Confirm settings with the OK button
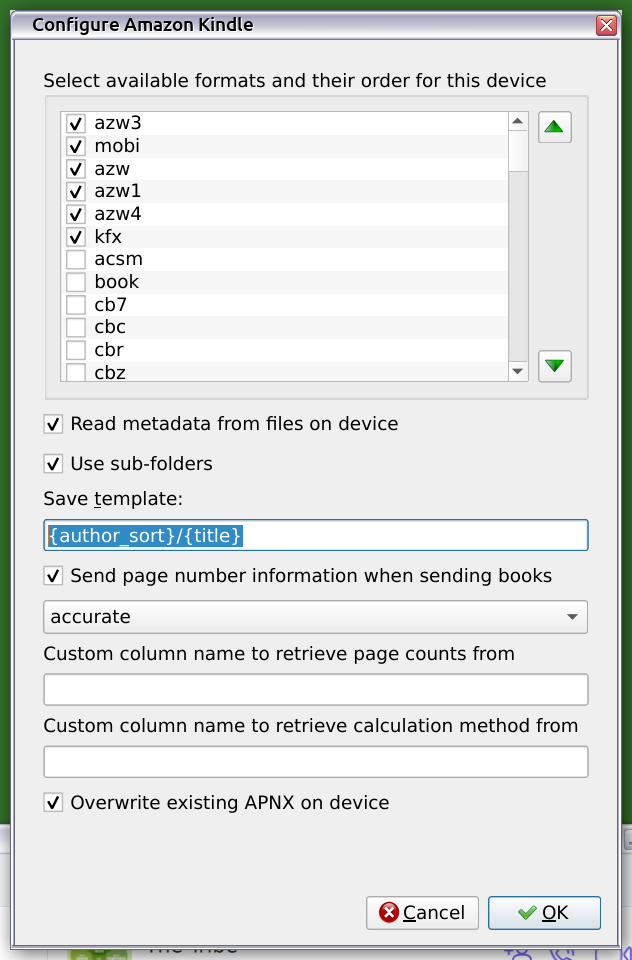632x960 pixels. (x=544, y=913)
